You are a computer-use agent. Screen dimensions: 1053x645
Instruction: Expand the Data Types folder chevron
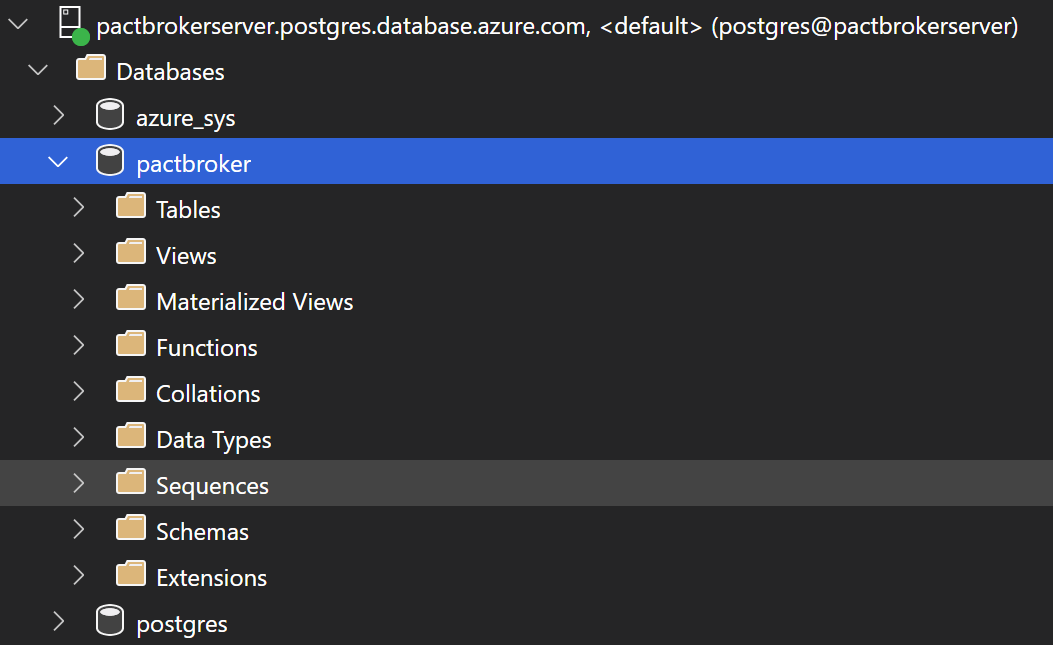(79, 437)
